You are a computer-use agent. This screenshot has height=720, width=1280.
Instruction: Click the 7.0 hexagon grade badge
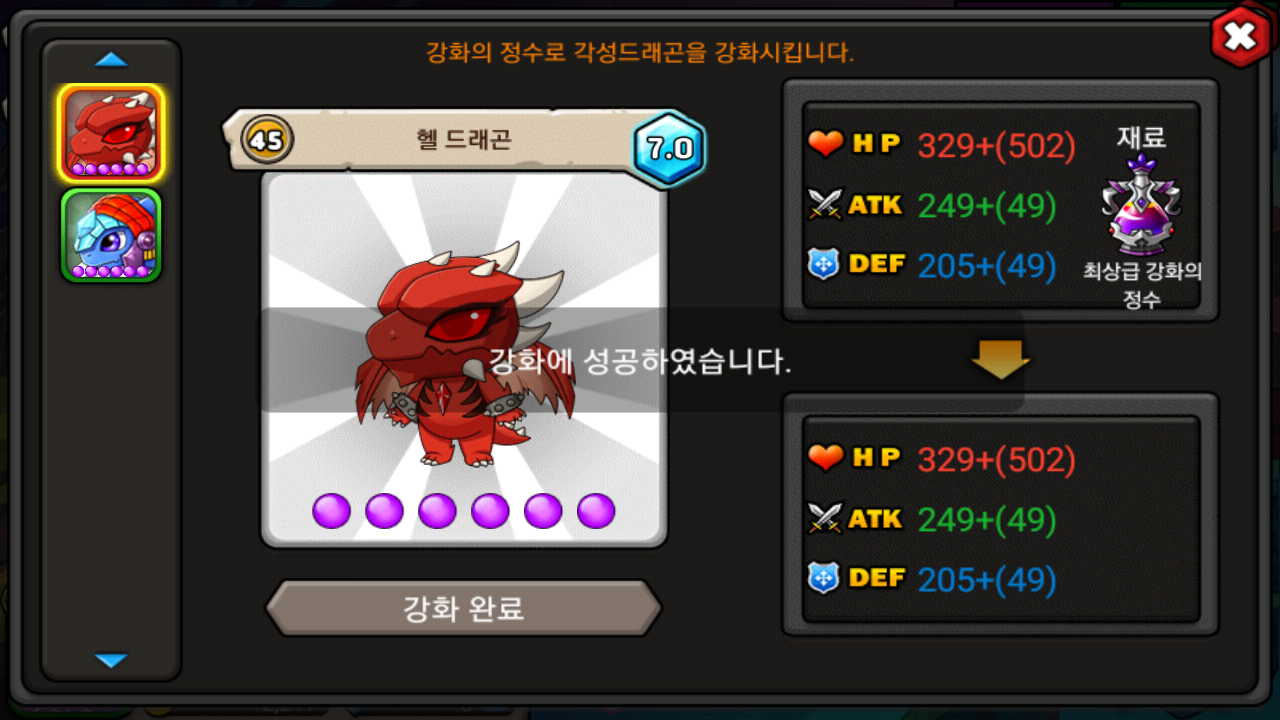click(x=670, y=149)
